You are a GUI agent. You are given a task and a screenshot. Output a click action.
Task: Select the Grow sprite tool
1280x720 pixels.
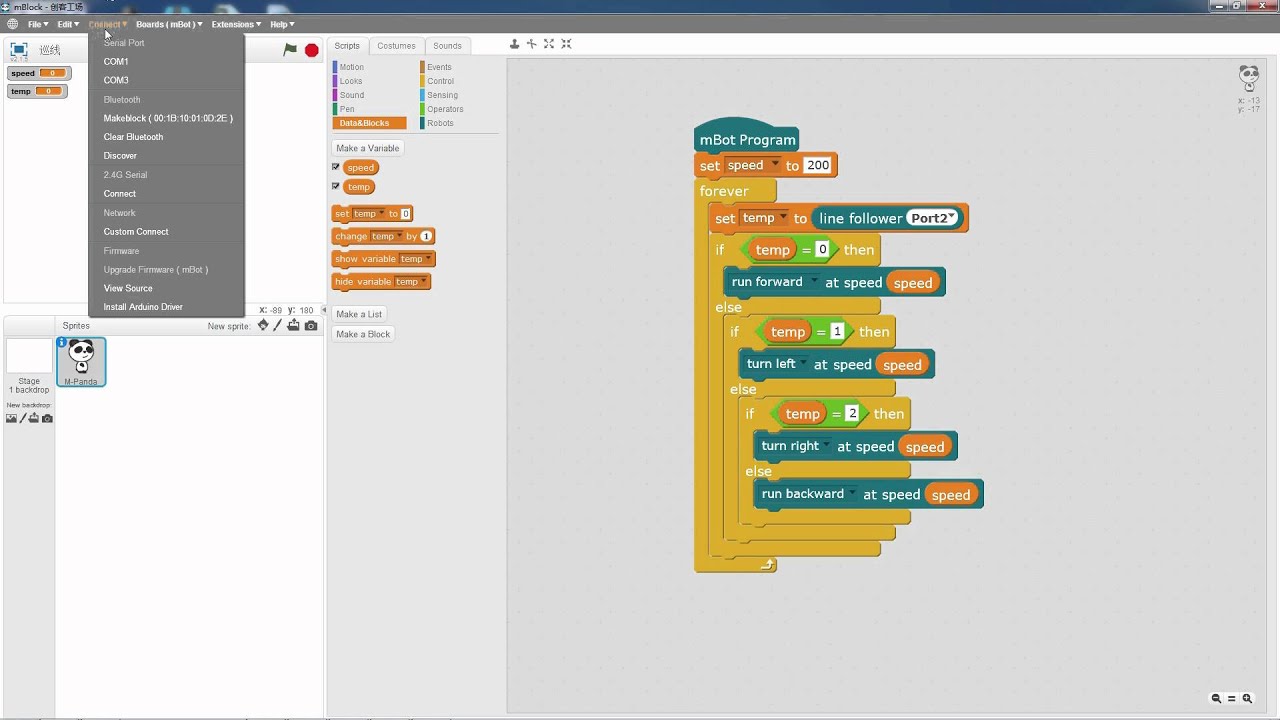[549, 44]
